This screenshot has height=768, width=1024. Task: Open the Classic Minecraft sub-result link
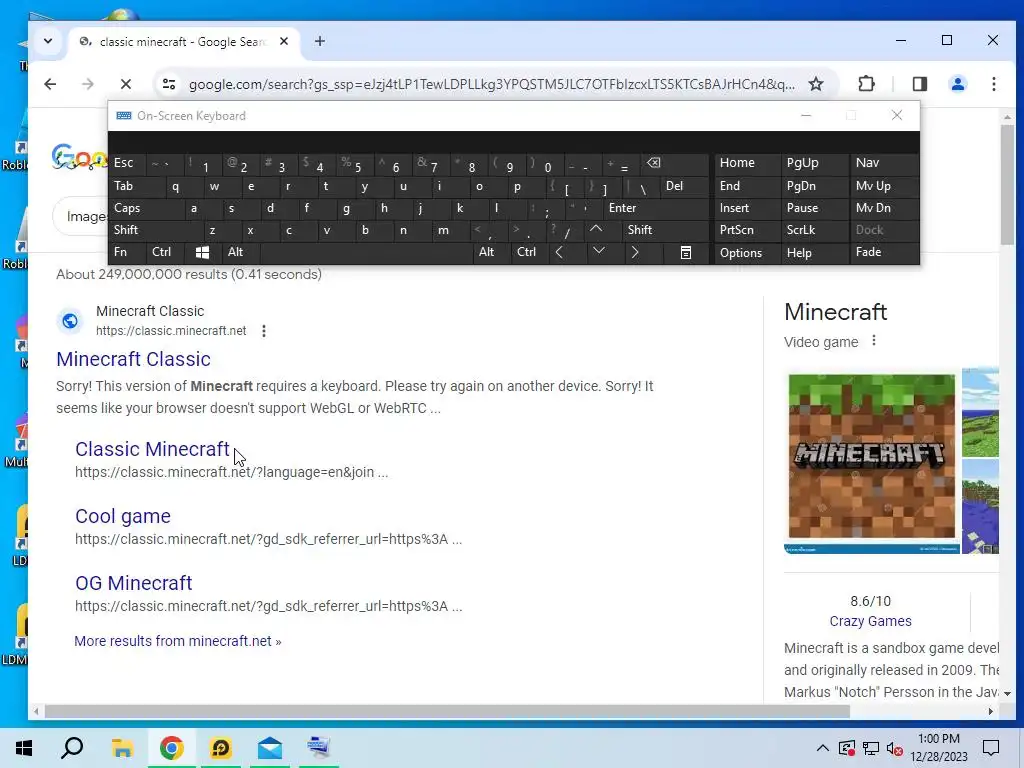coord(152,449)
